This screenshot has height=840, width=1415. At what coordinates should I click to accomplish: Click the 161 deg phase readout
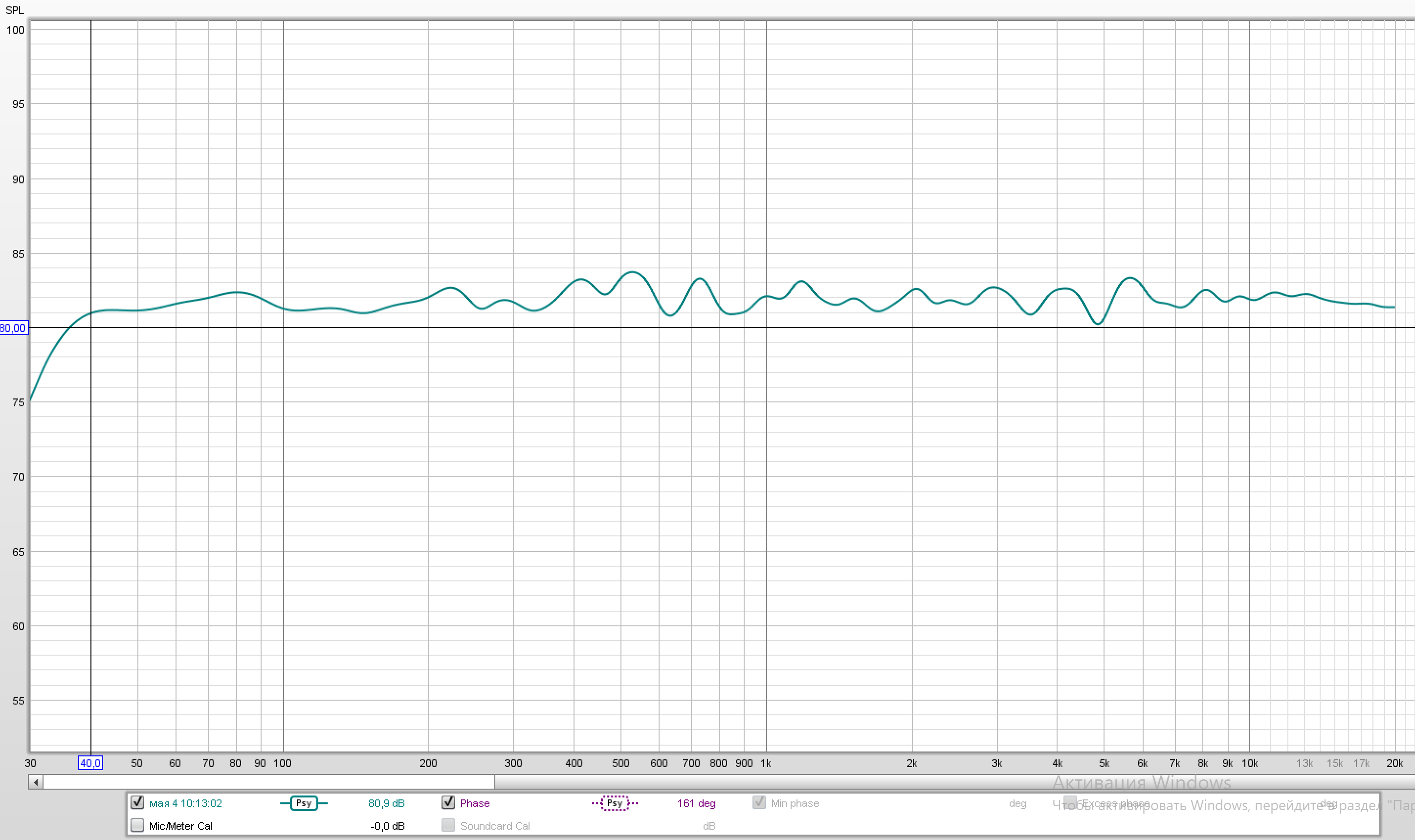point(696,803)
